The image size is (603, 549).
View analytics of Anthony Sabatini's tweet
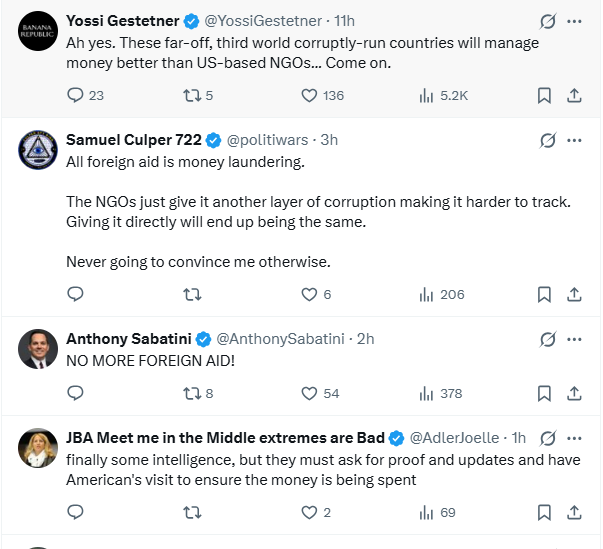(427, 393)
